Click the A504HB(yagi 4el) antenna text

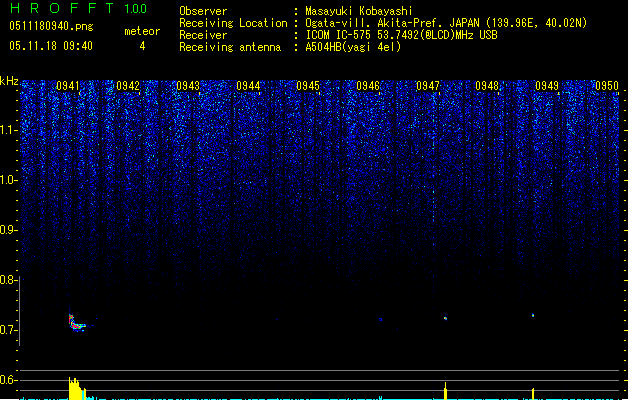coord(353,47)
